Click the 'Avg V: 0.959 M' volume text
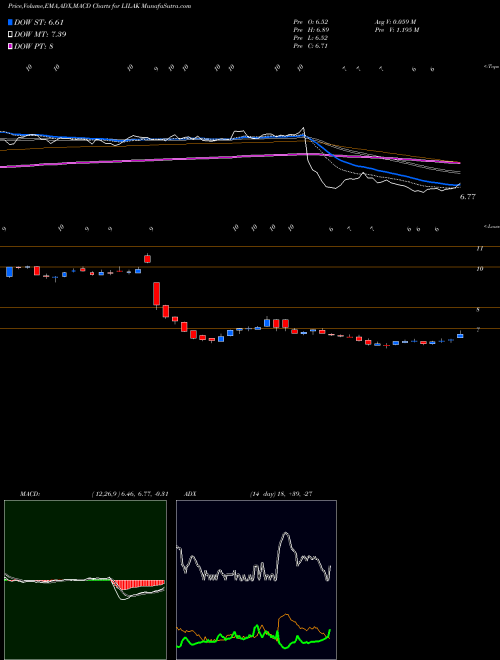Screen dimensions: 500x660 click(x=395, y=22)
